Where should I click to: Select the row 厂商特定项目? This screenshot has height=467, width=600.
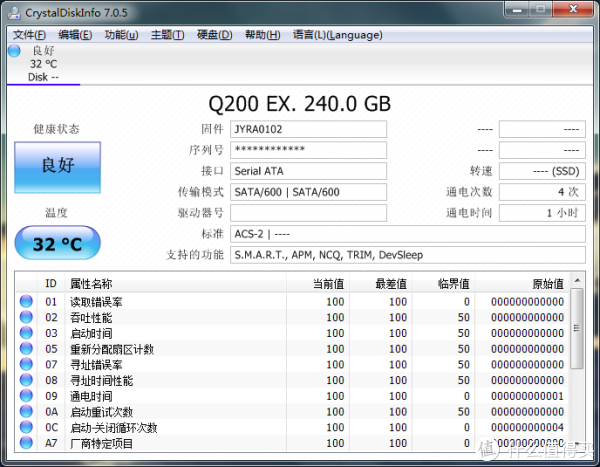pyautogui.click(x=293, y=443)
